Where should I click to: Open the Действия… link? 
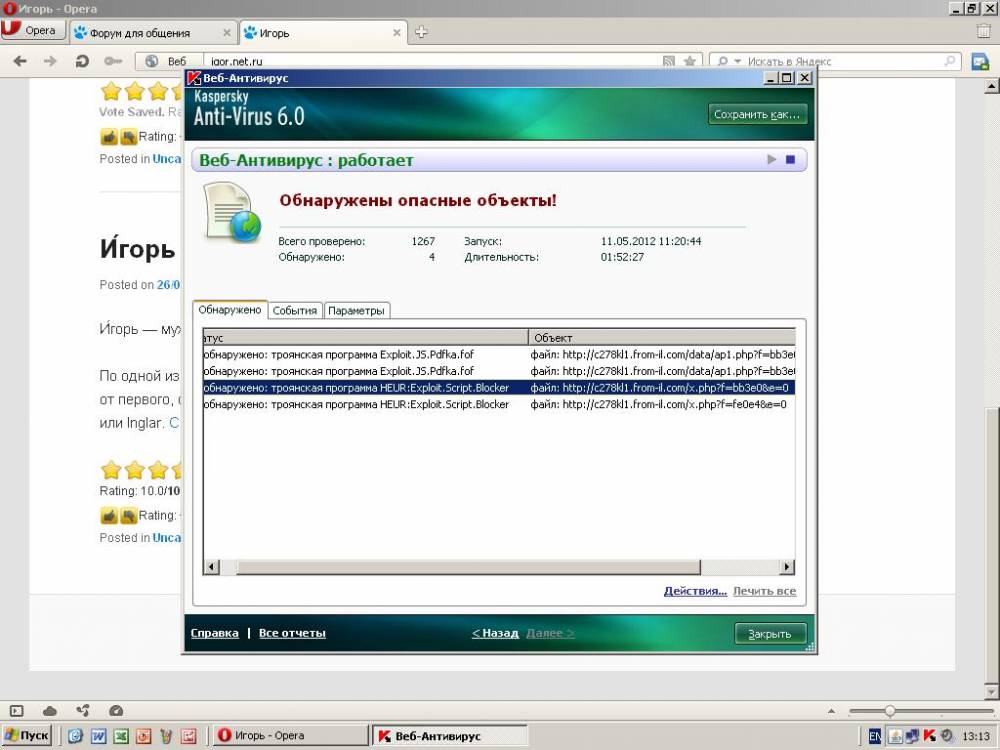[x=695, y=591]
